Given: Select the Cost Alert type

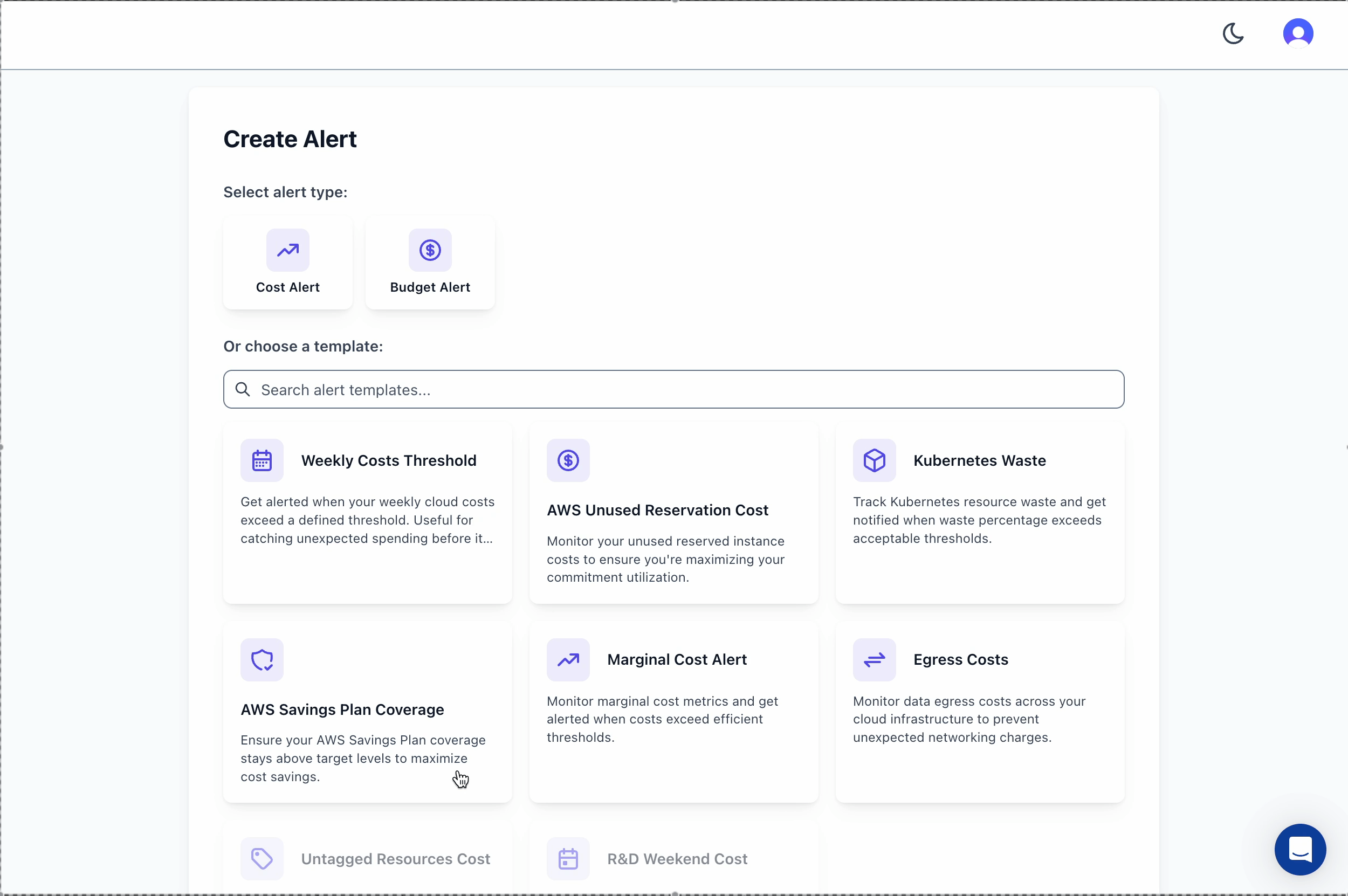Looking at the screenshot, I should 287,263.
